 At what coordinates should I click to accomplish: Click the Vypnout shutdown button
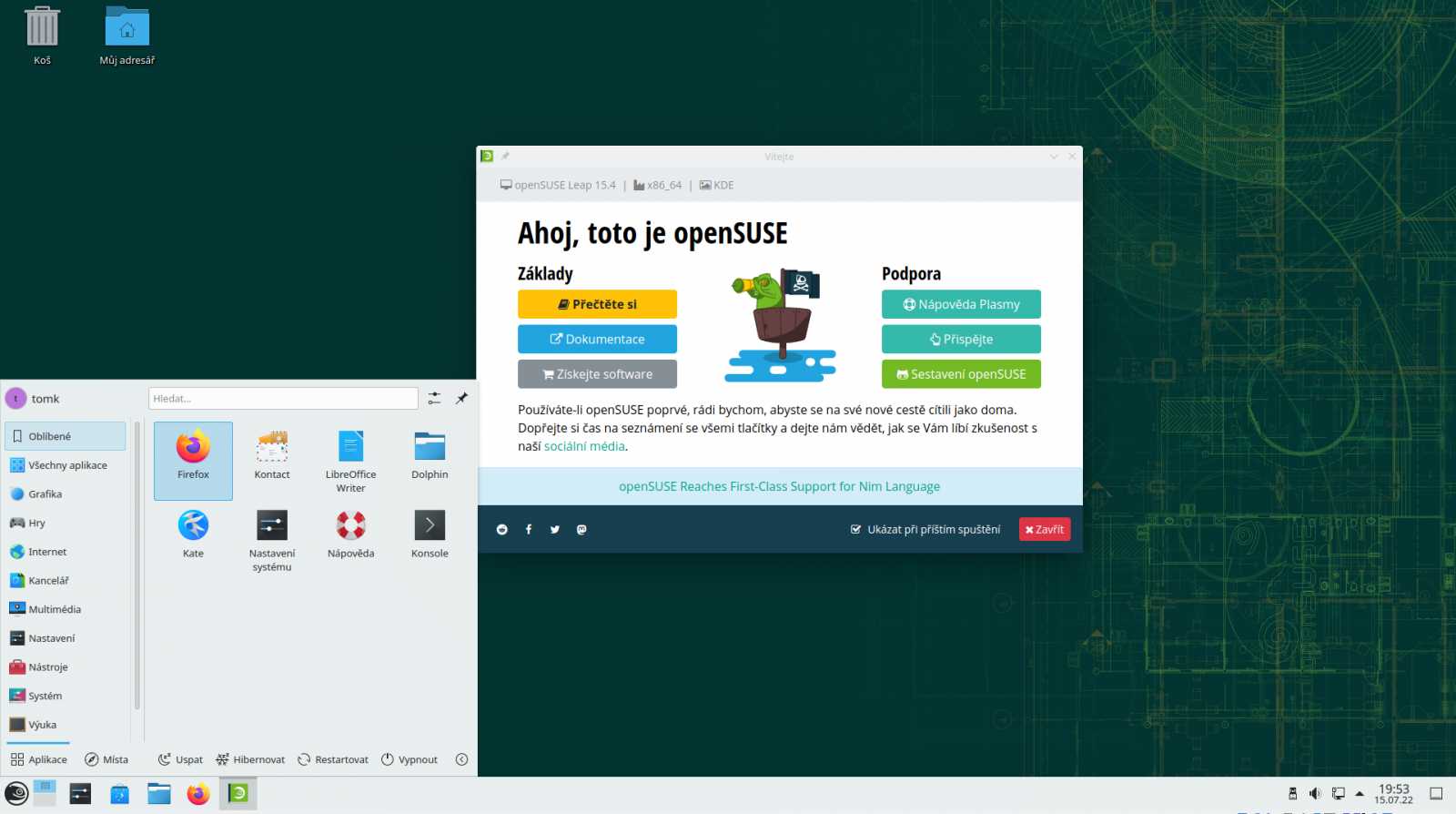tap(409, 759)
